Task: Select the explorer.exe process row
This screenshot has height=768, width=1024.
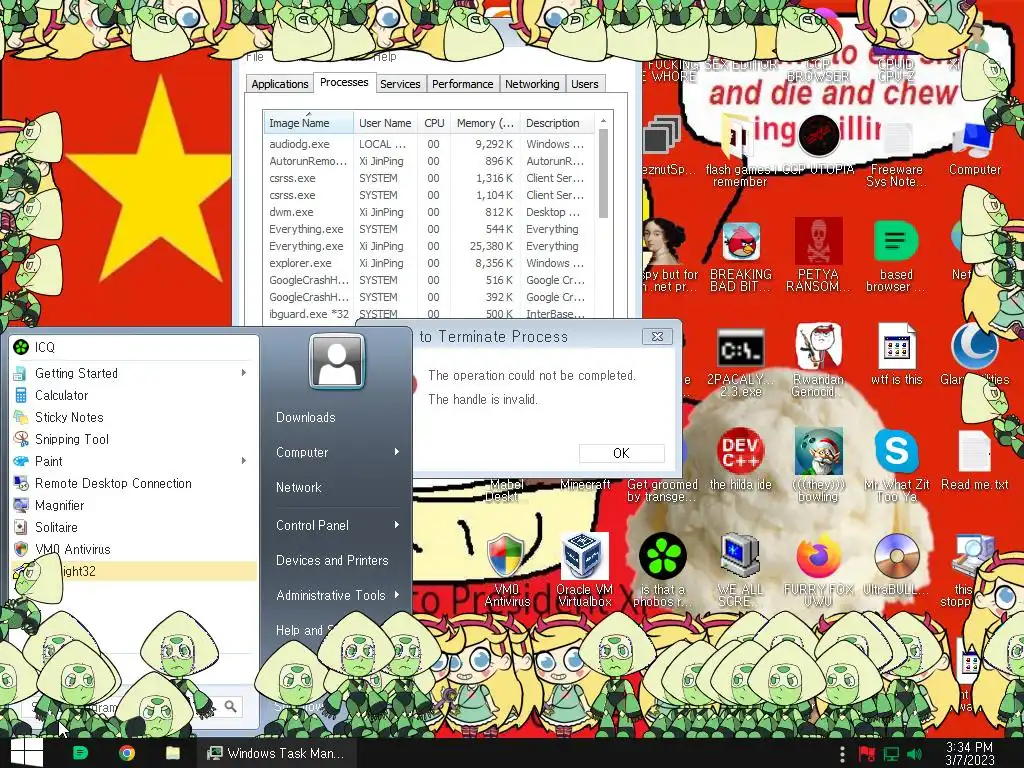Action: click(430, 263)
